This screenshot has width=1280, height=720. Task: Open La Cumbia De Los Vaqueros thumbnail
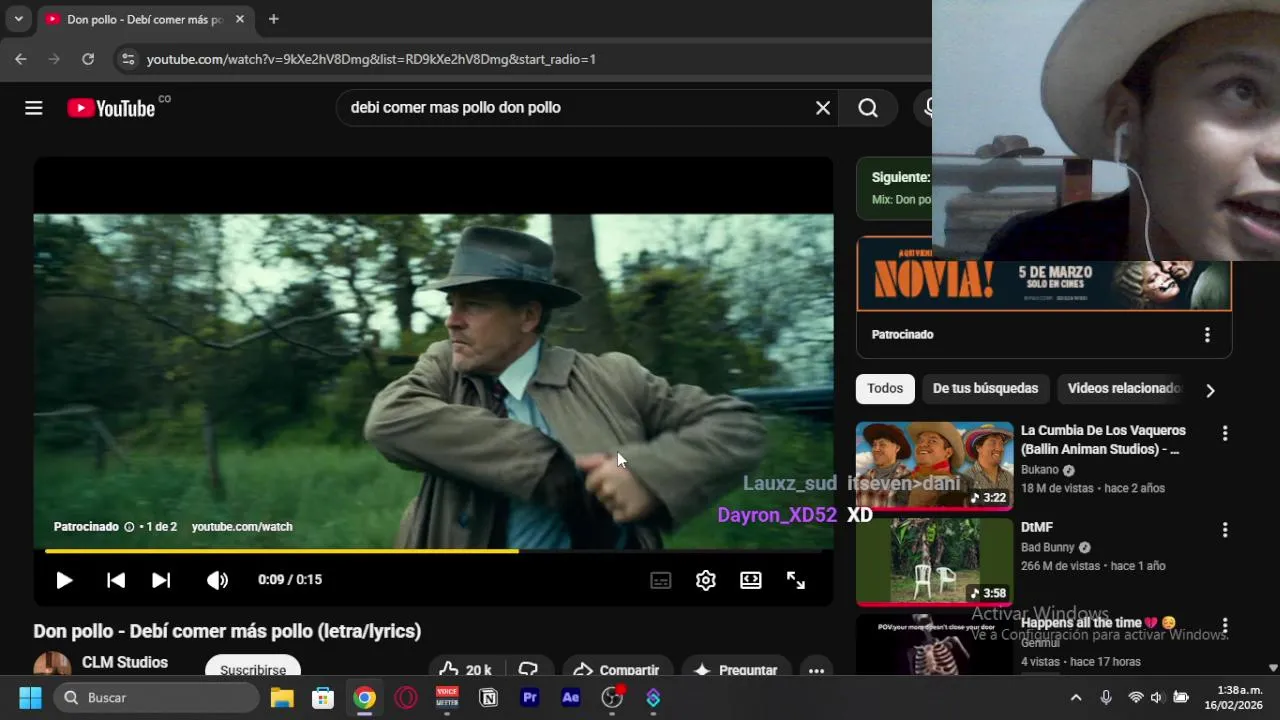[x=934, y=466]
